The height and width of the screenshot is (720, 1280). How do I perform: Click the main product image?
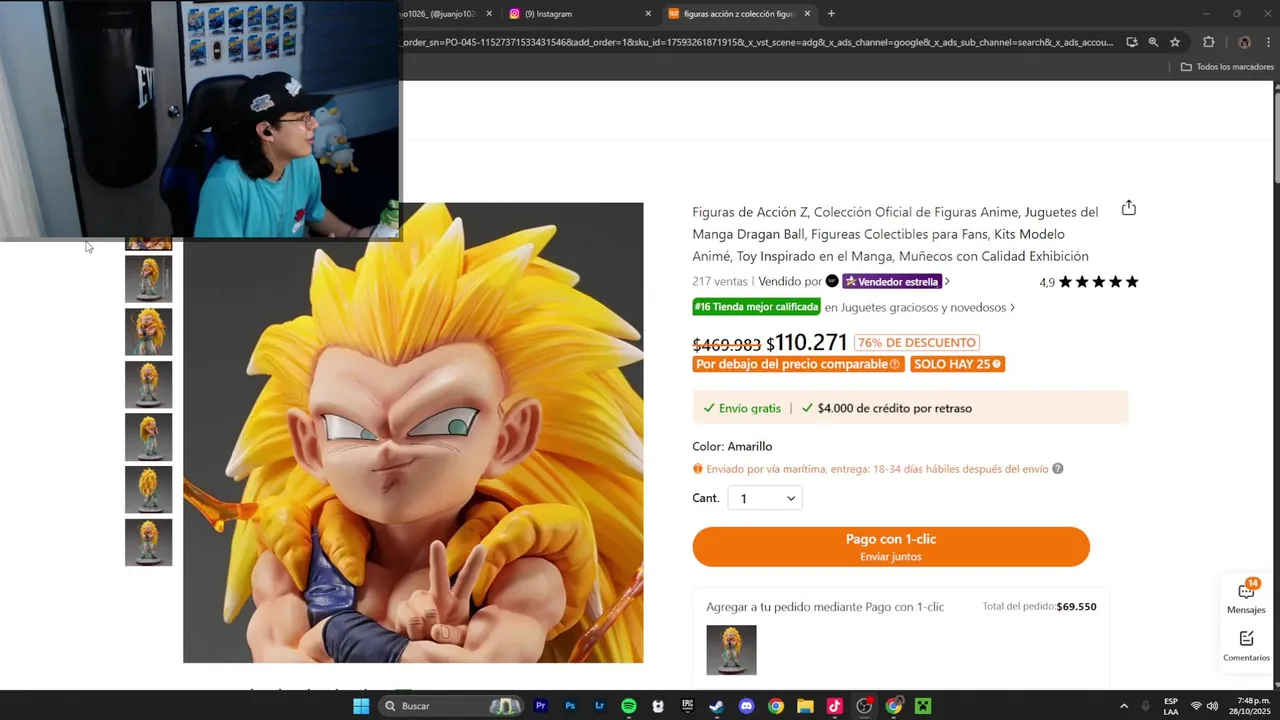(413, 433)
